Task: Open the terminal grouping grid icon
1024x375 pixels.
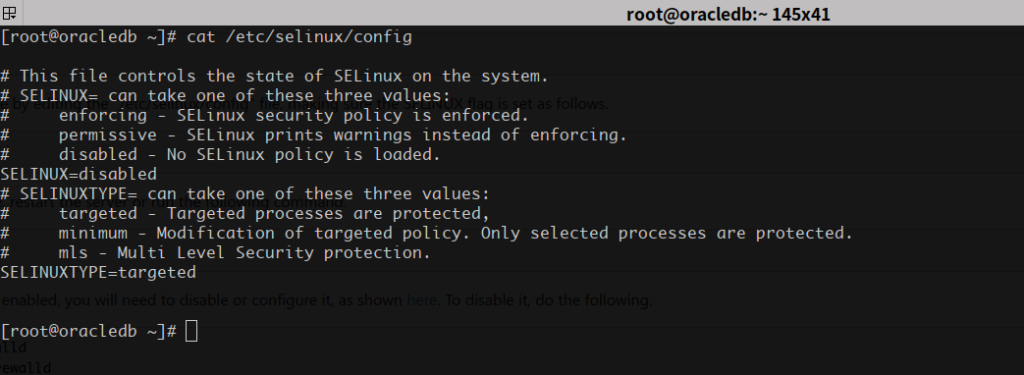Action: click(x=10, y=12)
